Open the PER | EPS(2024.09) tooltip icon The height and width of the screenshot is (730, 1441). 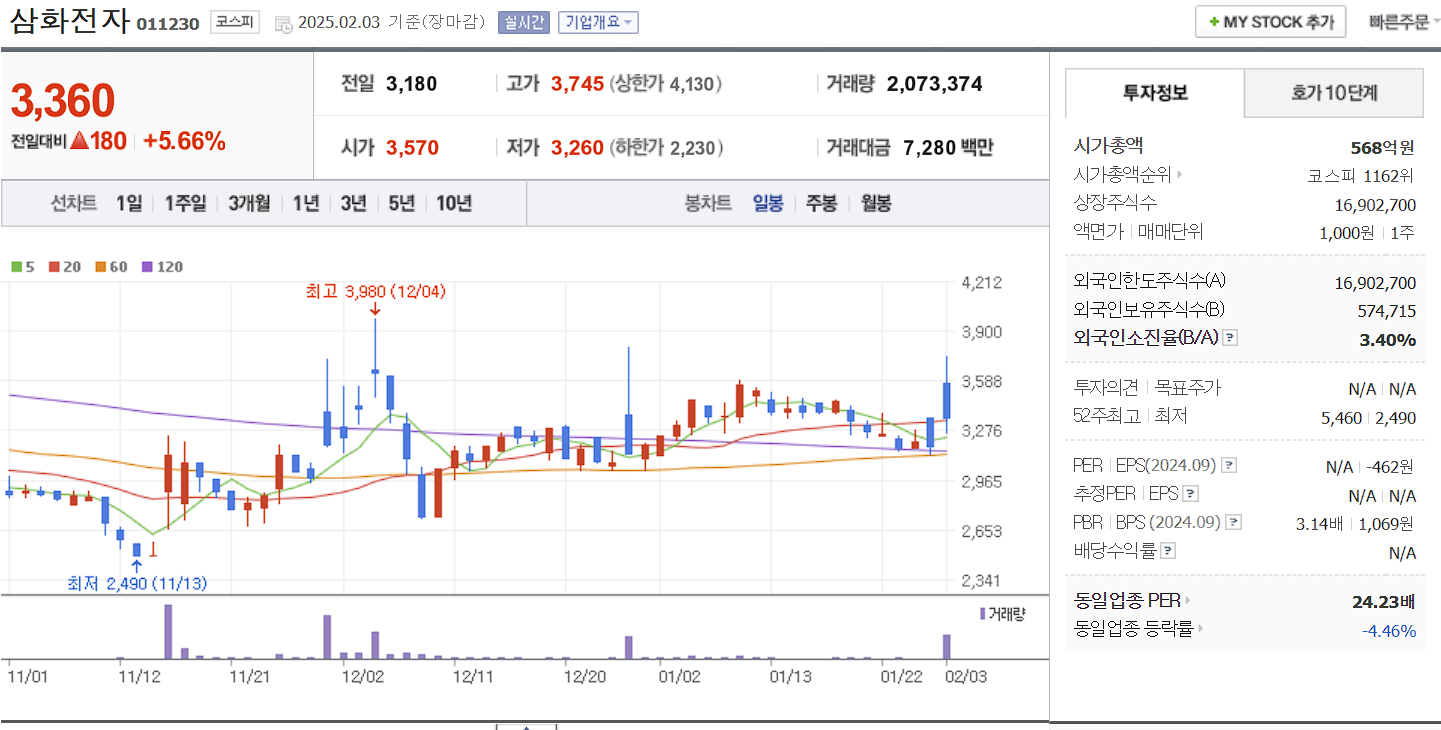(1231, 467)
